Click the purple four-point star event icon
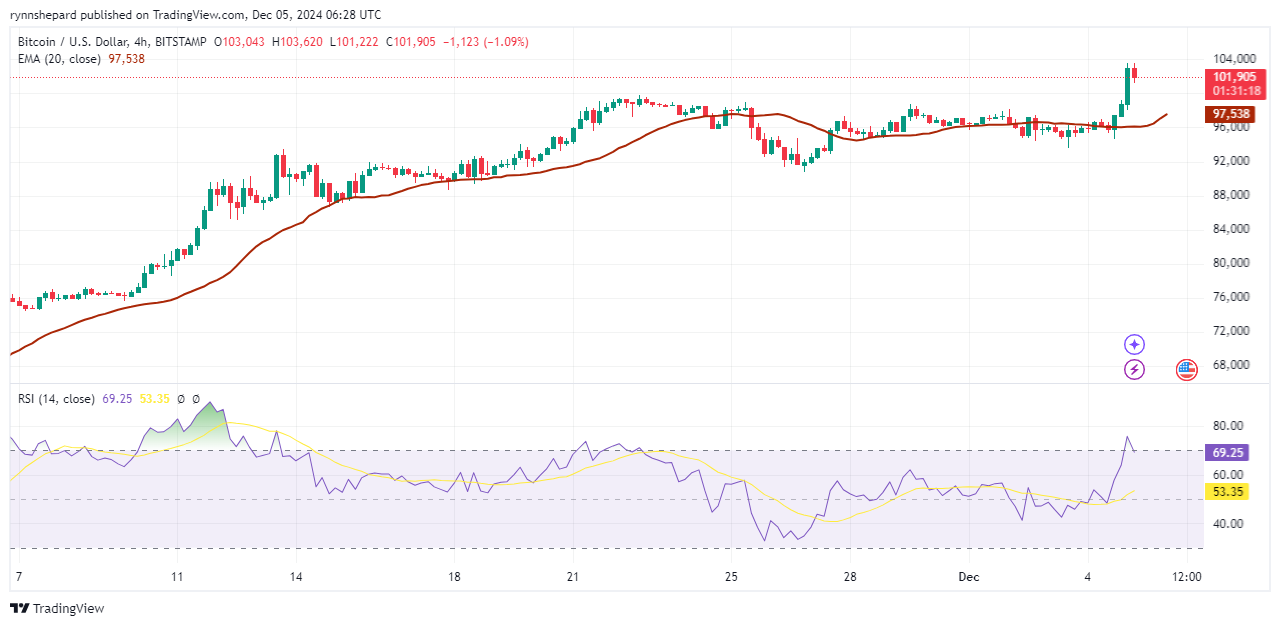The height and width of the screenshot is (626, 1280). (x=1134, y=345)
